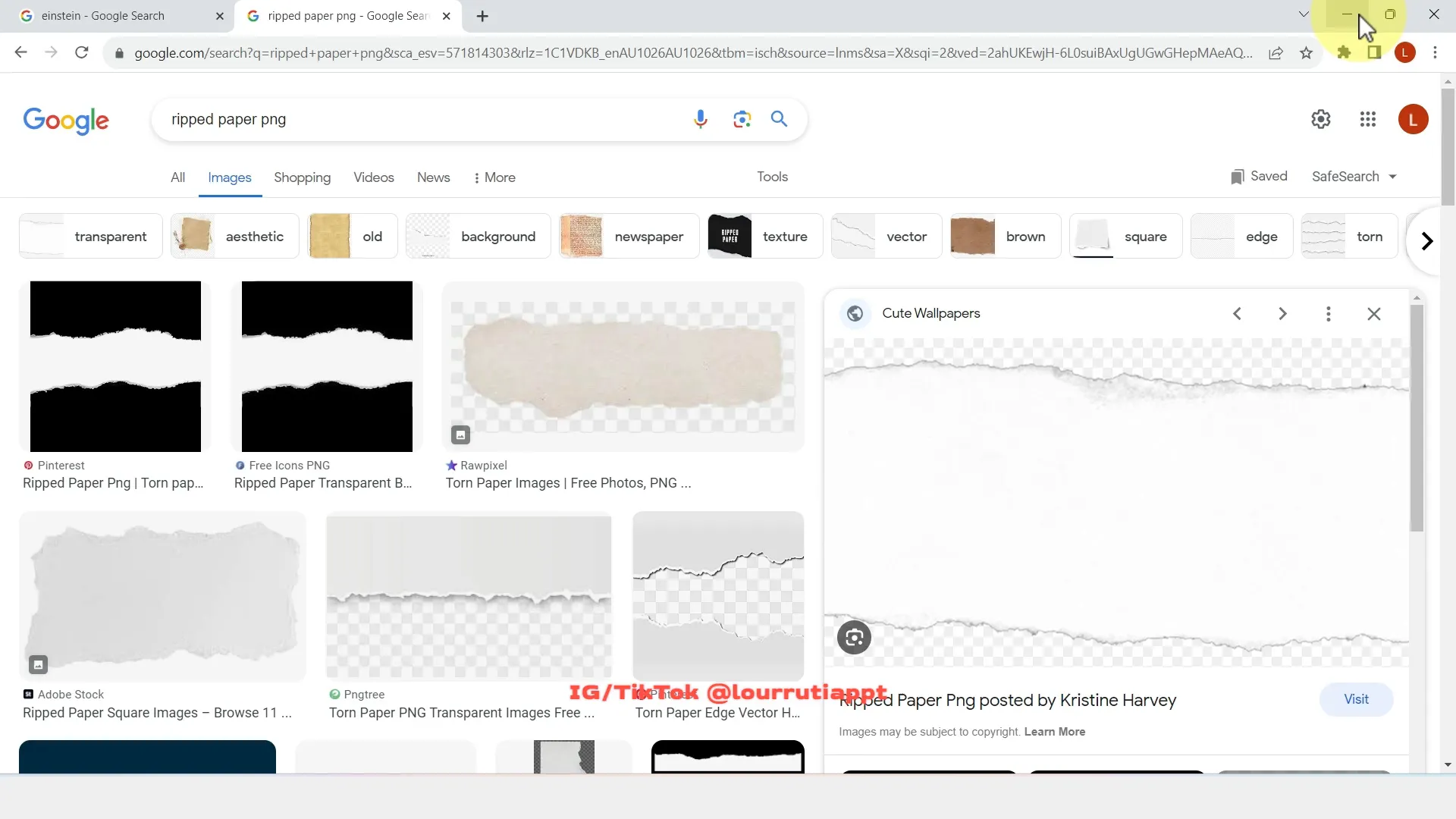
Task: Show more suggestion chips with the right arrow
Action: click(1426, 241)
